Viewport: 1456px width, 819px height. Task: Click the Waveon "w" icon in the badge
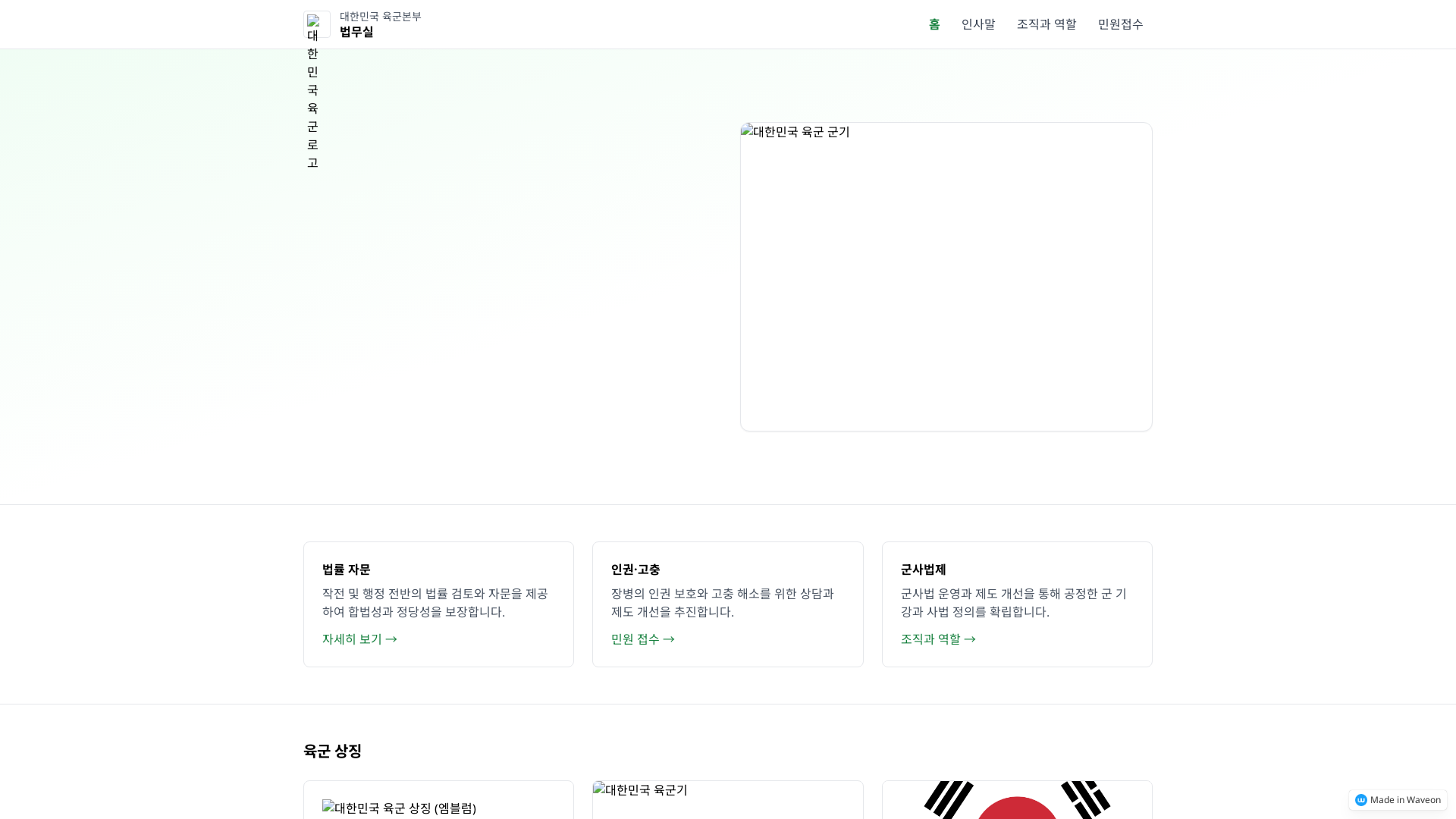click(x=1362, y=799)
